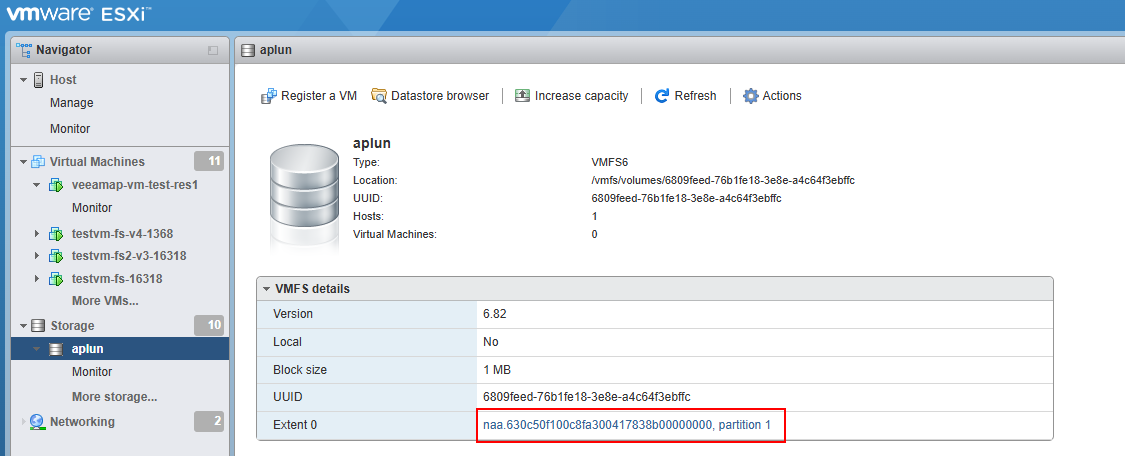Click More storage... link
Screen dimensions: 1125x456
point(115,396)
